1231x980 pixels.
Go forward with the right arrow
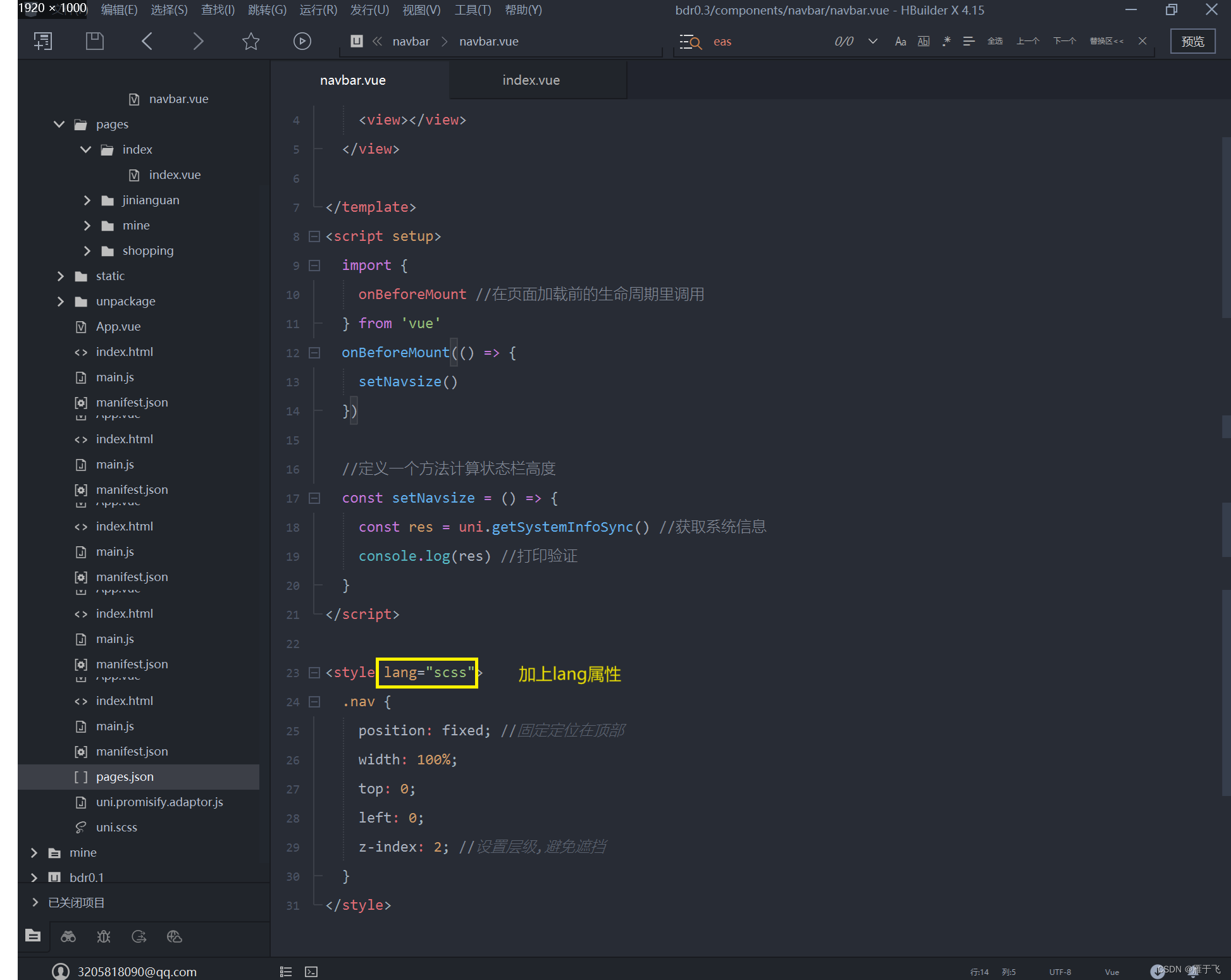coord(198,41)
